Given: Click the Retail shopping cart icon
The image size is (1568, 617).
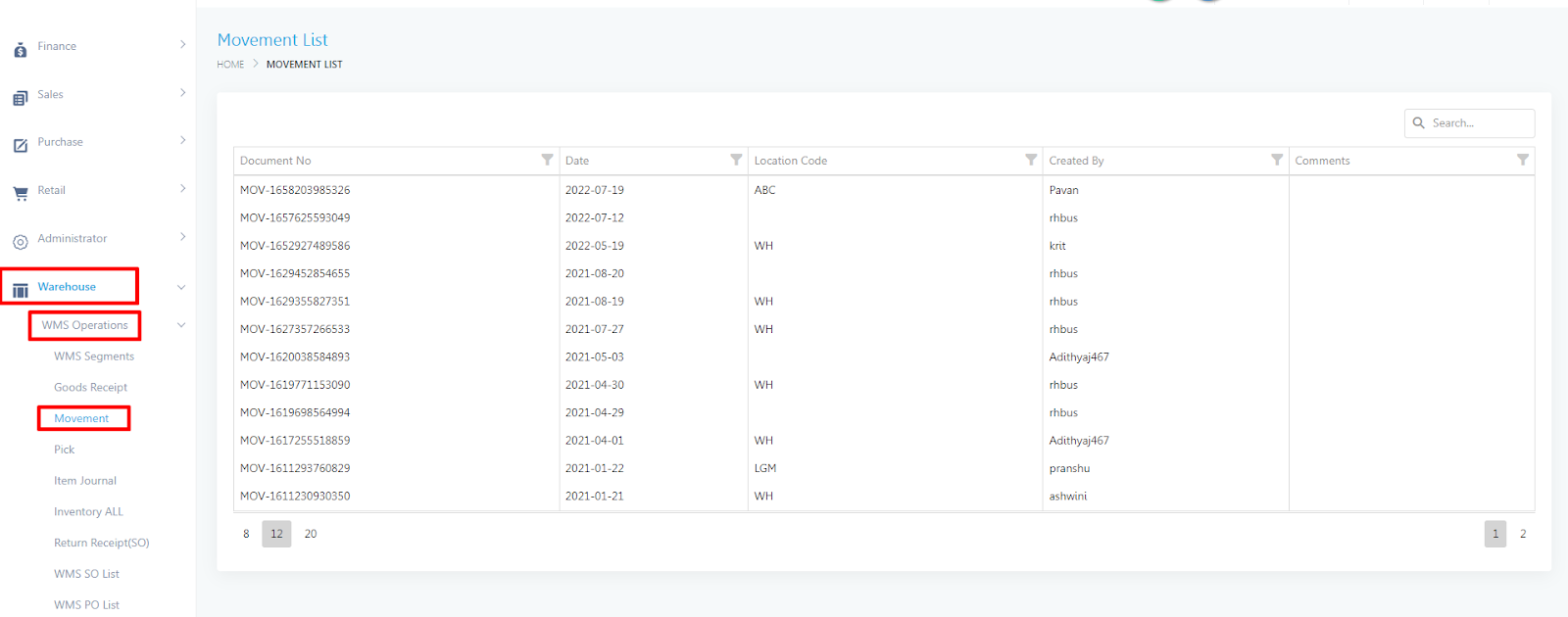Looking at the screenshot, I should click(21, 193).
